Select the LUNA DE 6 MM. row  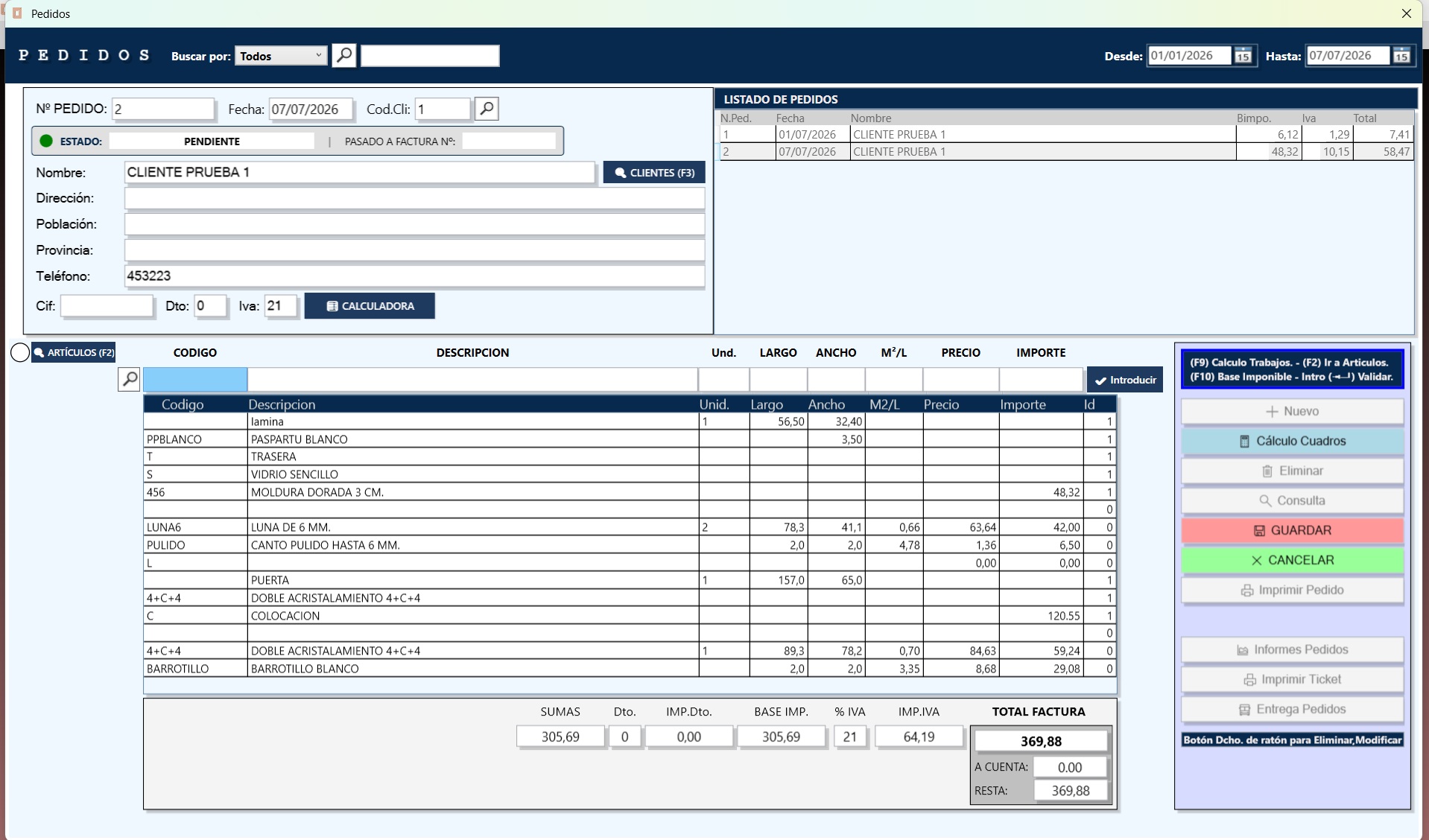[x=630, y=527]
